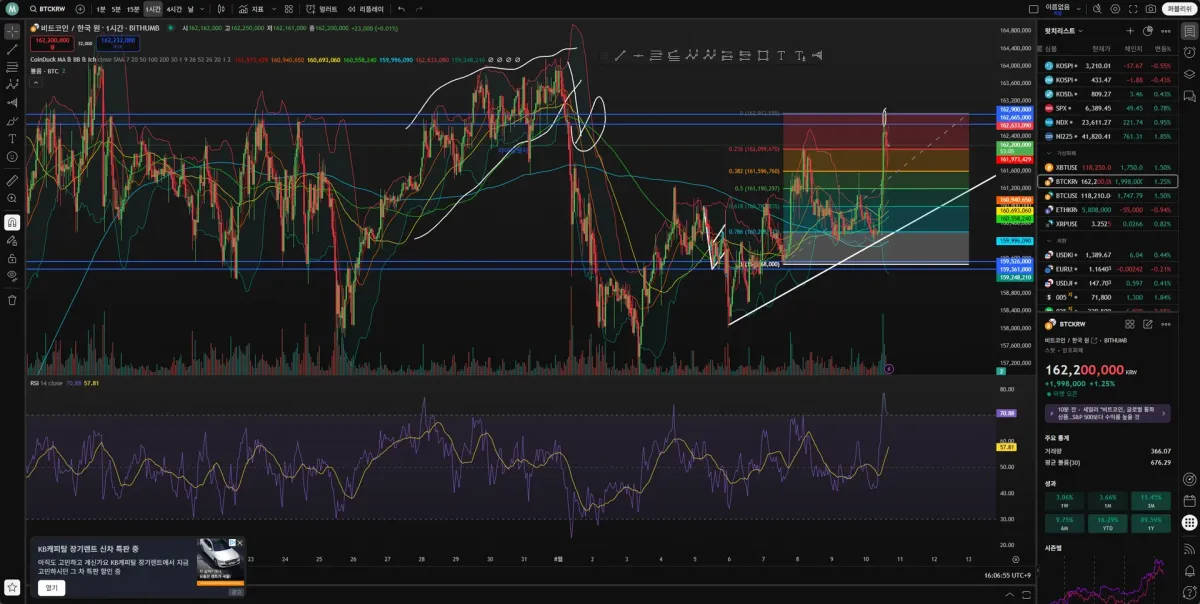Add a symbol to compare with plus icon
The height and width of the screenshot is (604, 1200).
tap(80, 9)
